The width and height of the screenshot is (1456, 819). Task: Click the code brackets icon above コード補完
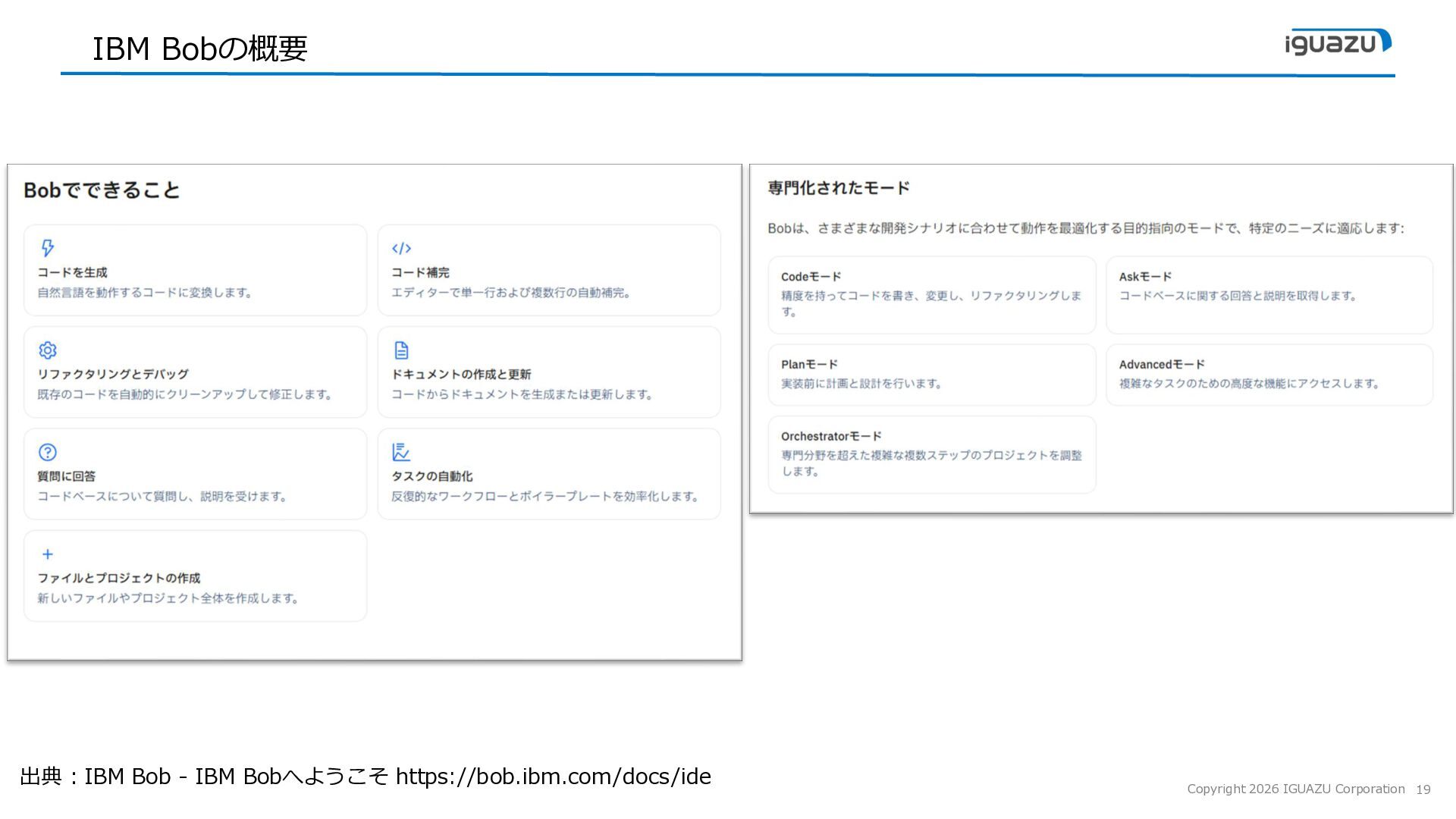tap(401, 249)
